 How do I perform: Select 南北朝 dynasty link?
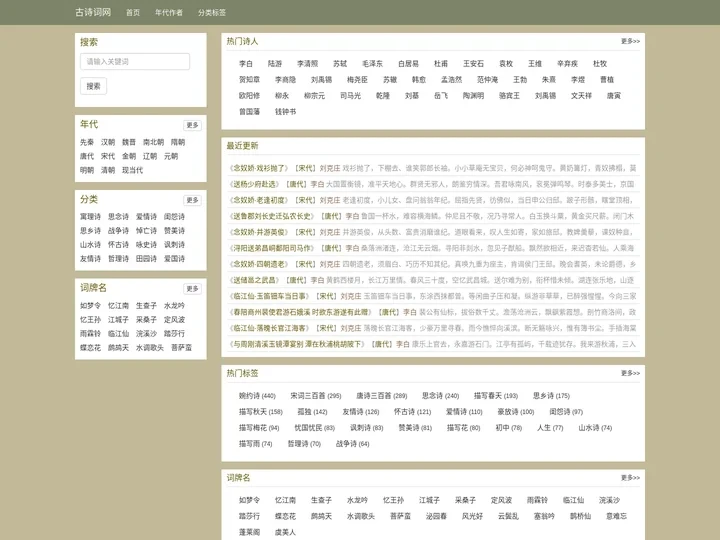pyautogui.click(x=153, y=142)
